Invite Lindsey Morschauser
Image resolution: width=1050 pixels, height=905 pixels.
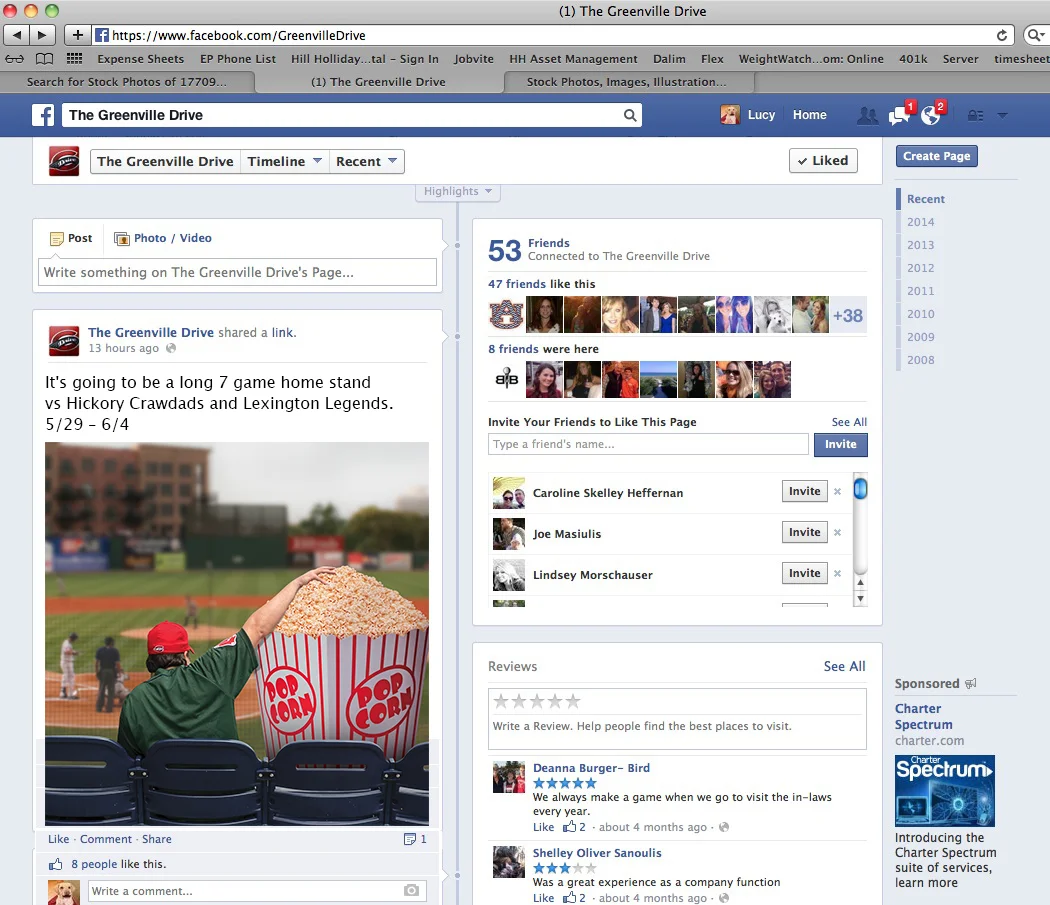click(x=804, y=573)
